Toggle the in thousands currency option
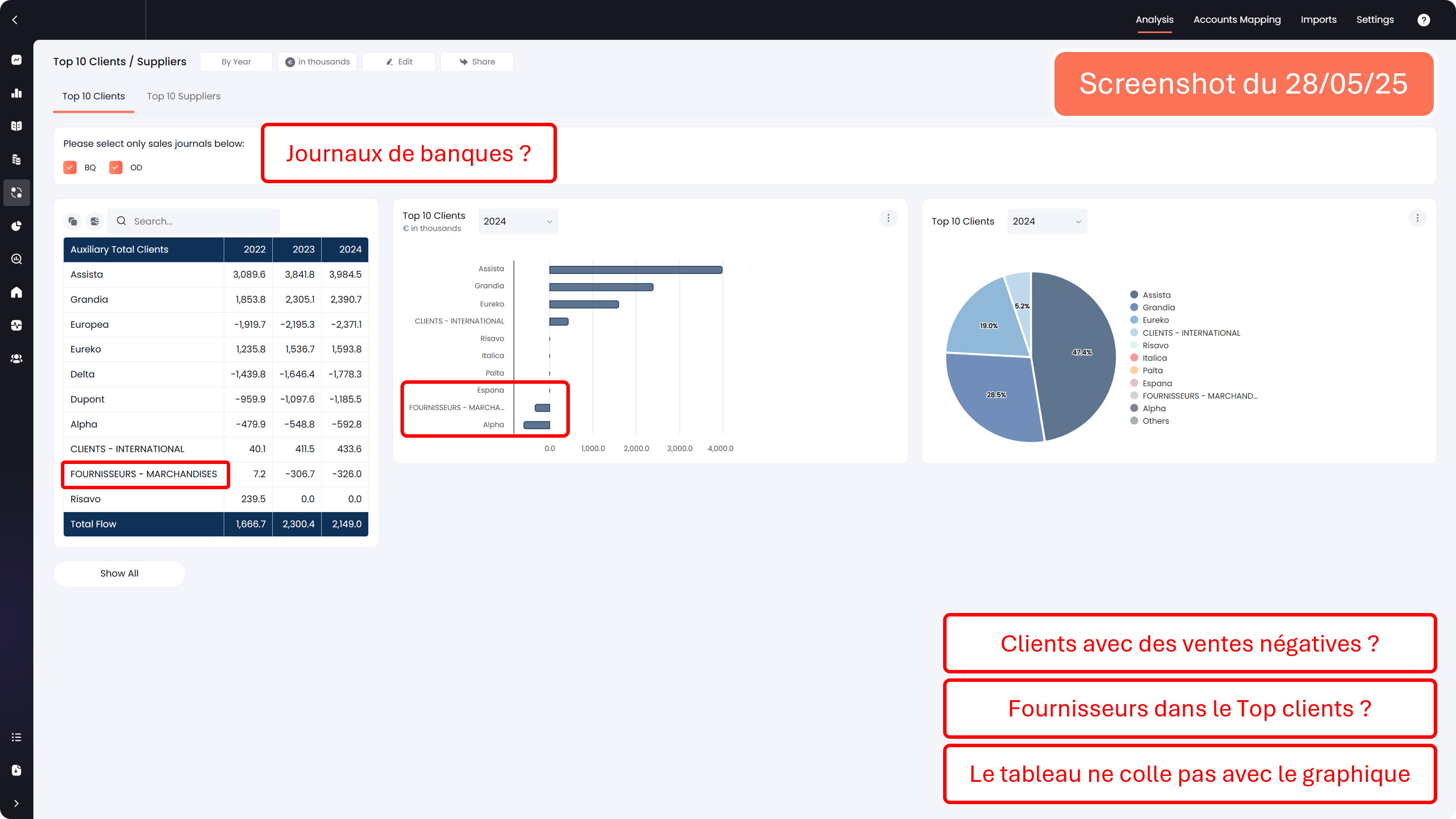The height and width of the screenshot is (819, 1456). 317,61
